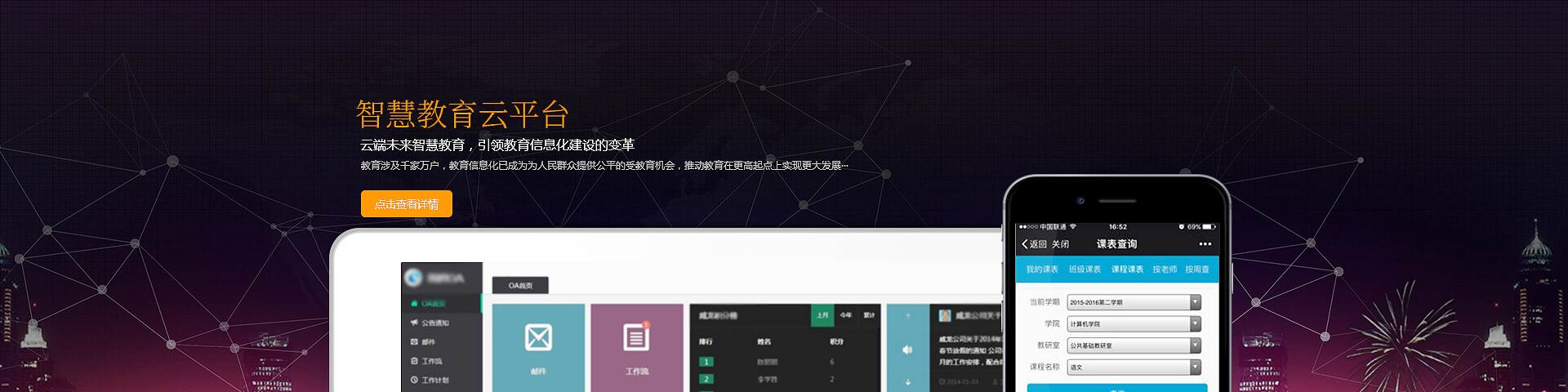Screen dimensions: 1568x392
Task: Select the 今年 ranking filter tab
Action: [x=846, y=315]
